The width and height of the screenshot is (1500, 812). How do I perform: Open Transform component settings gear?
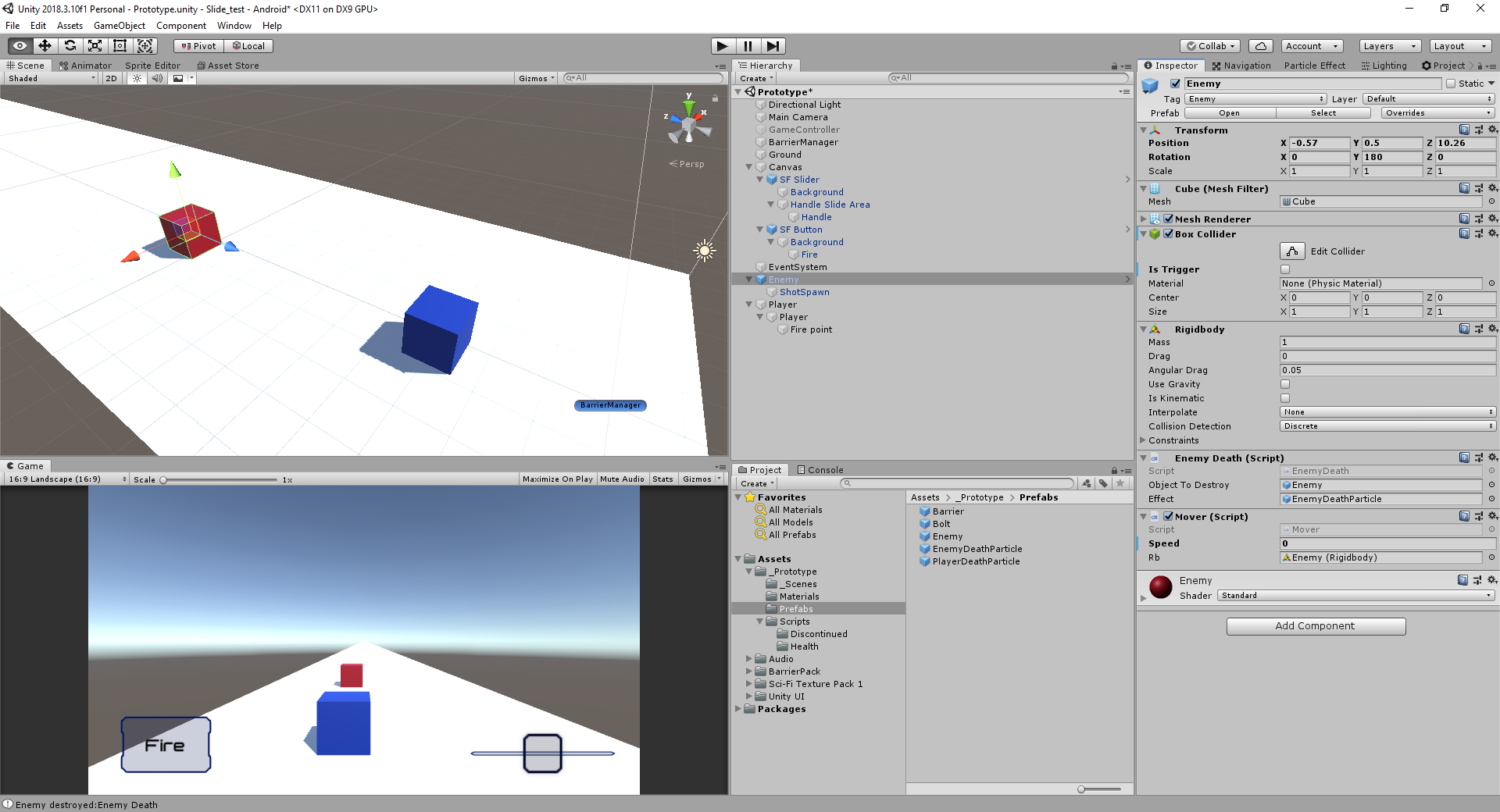click(1492, 130)
